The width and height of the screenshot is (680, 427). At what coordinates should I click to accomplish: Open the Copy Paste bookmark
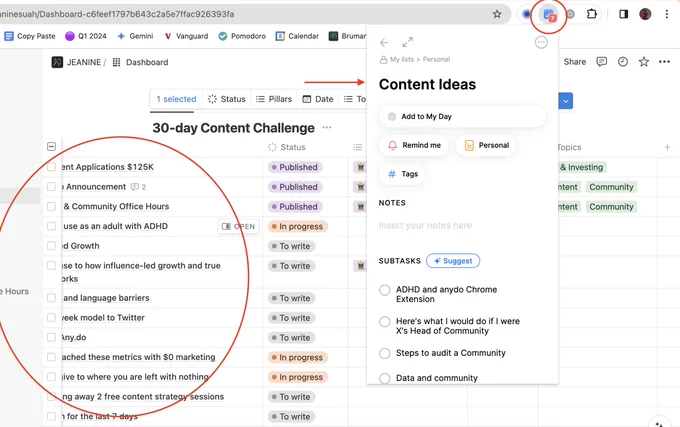[x=30, y=36]
